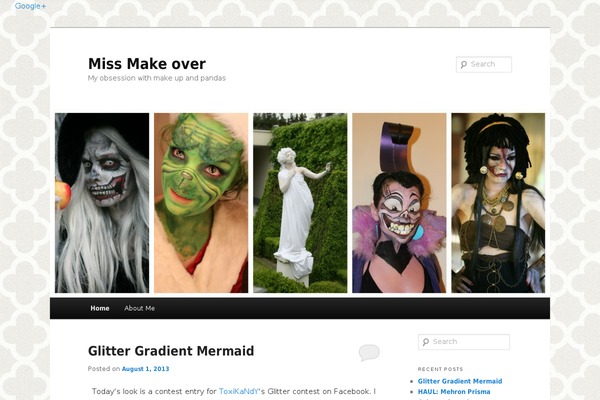This screenshot has height=400, width=600.
Task: Open recent post HAUL: Mehron Prisma
Action: (x=454, y=392)
